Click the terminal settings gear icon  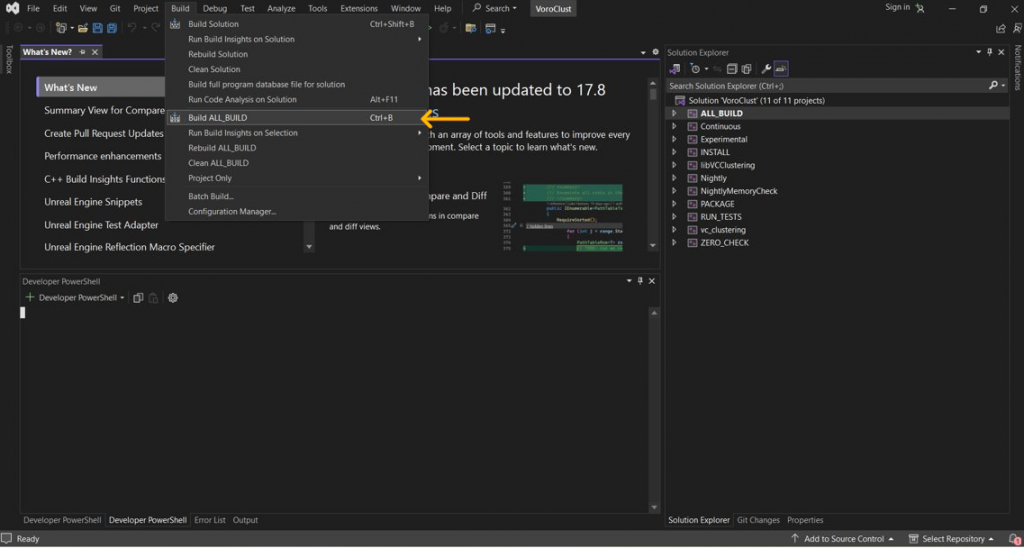(x=173, y=298)
